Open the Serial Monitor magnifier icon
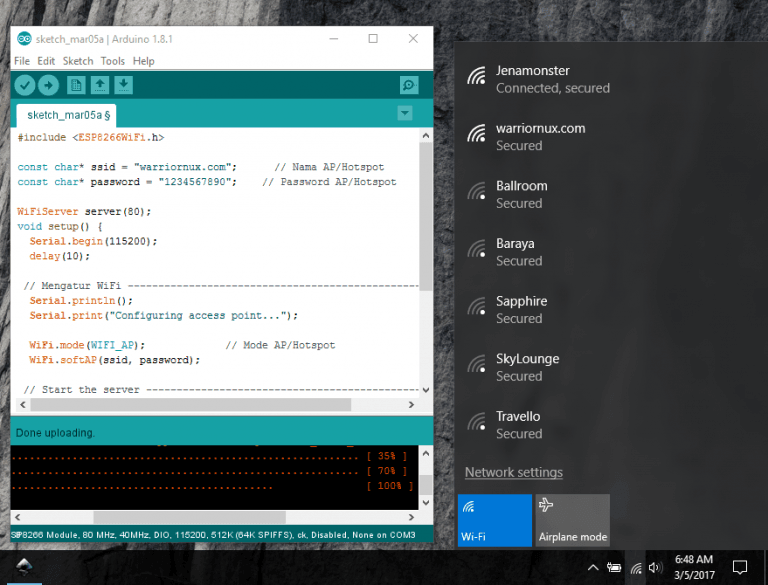The height and width of the screenshot is (585, 768). [408, 85]
